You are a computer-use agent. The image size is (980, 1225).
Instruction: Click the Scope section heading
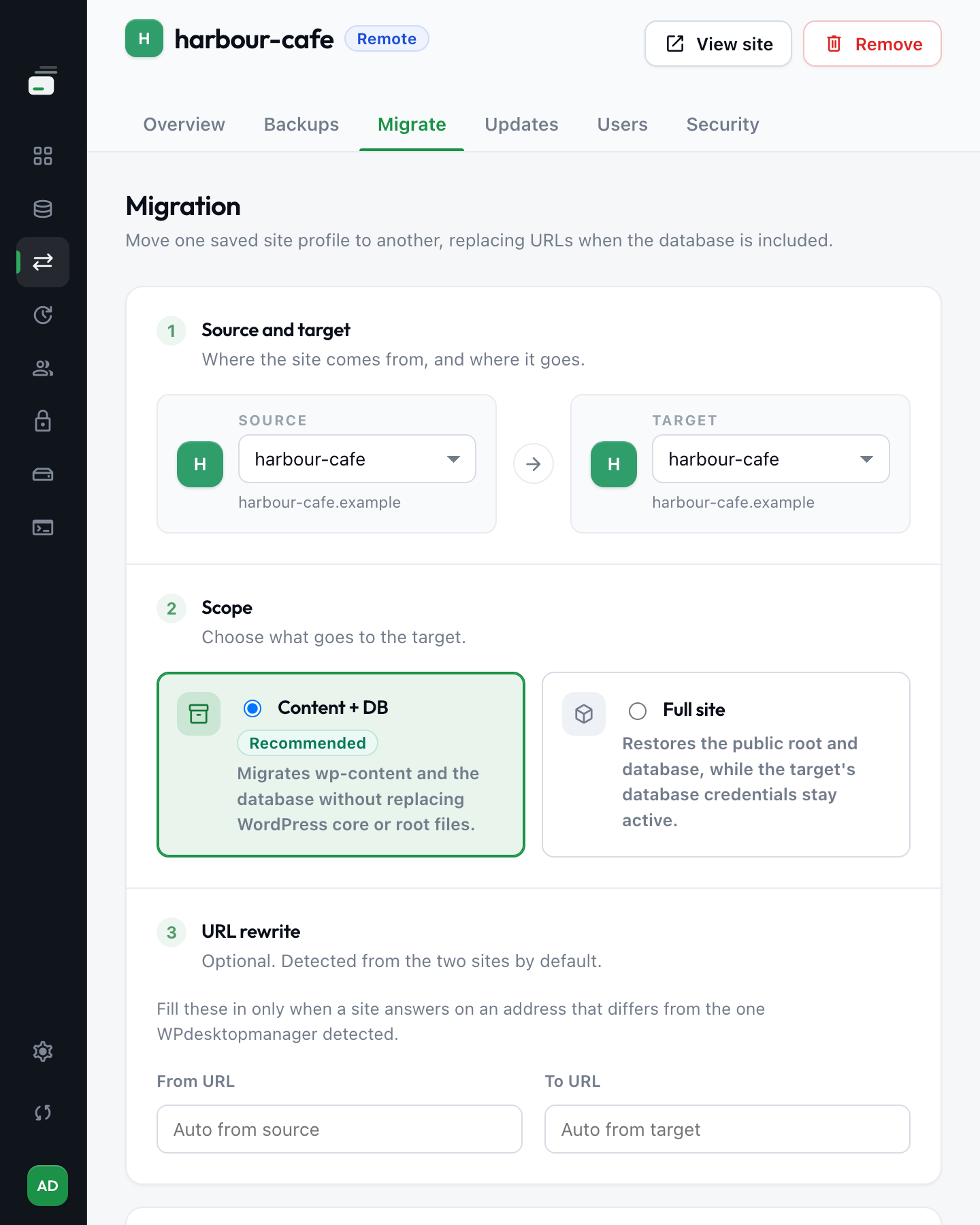pos(227,608)
